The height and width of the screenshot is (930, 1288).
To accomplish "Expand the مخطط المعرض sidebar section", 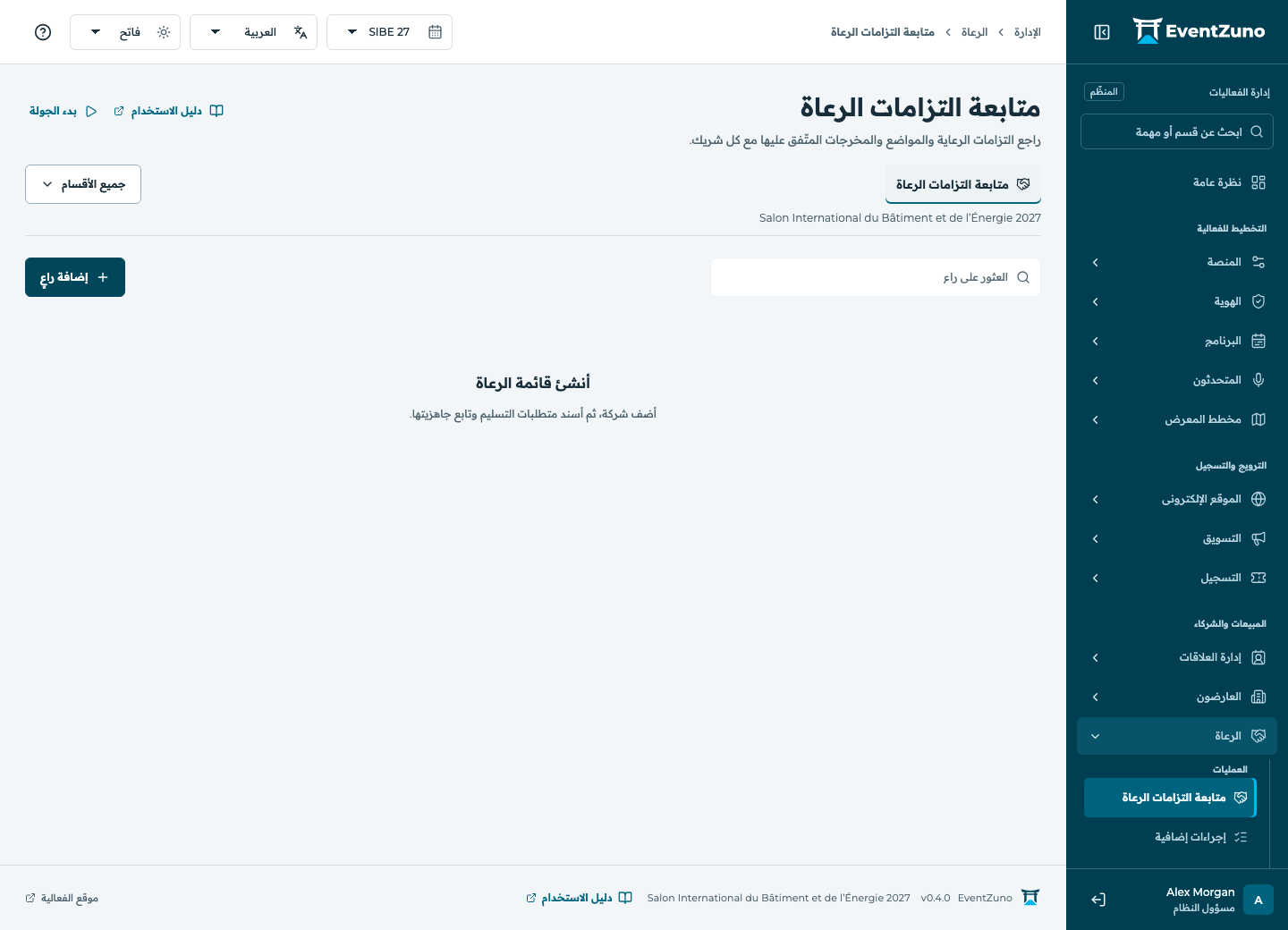I will click(x=1177, y=419).
